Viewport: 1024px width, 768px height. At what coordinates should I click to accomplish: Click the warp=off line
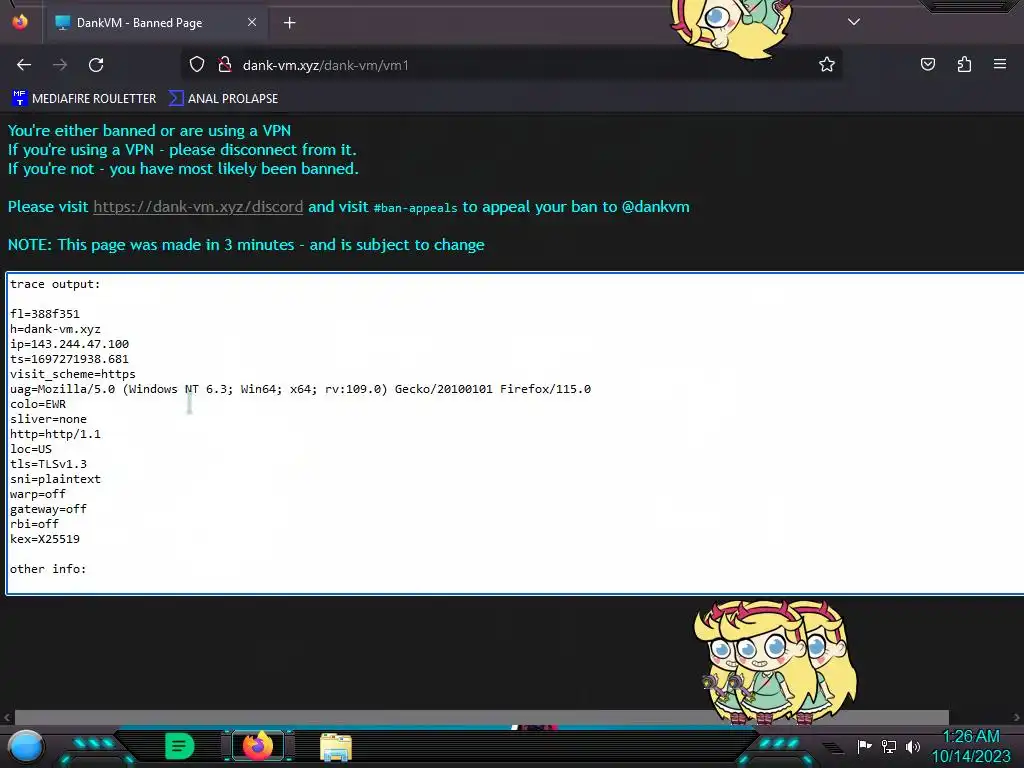38,494
